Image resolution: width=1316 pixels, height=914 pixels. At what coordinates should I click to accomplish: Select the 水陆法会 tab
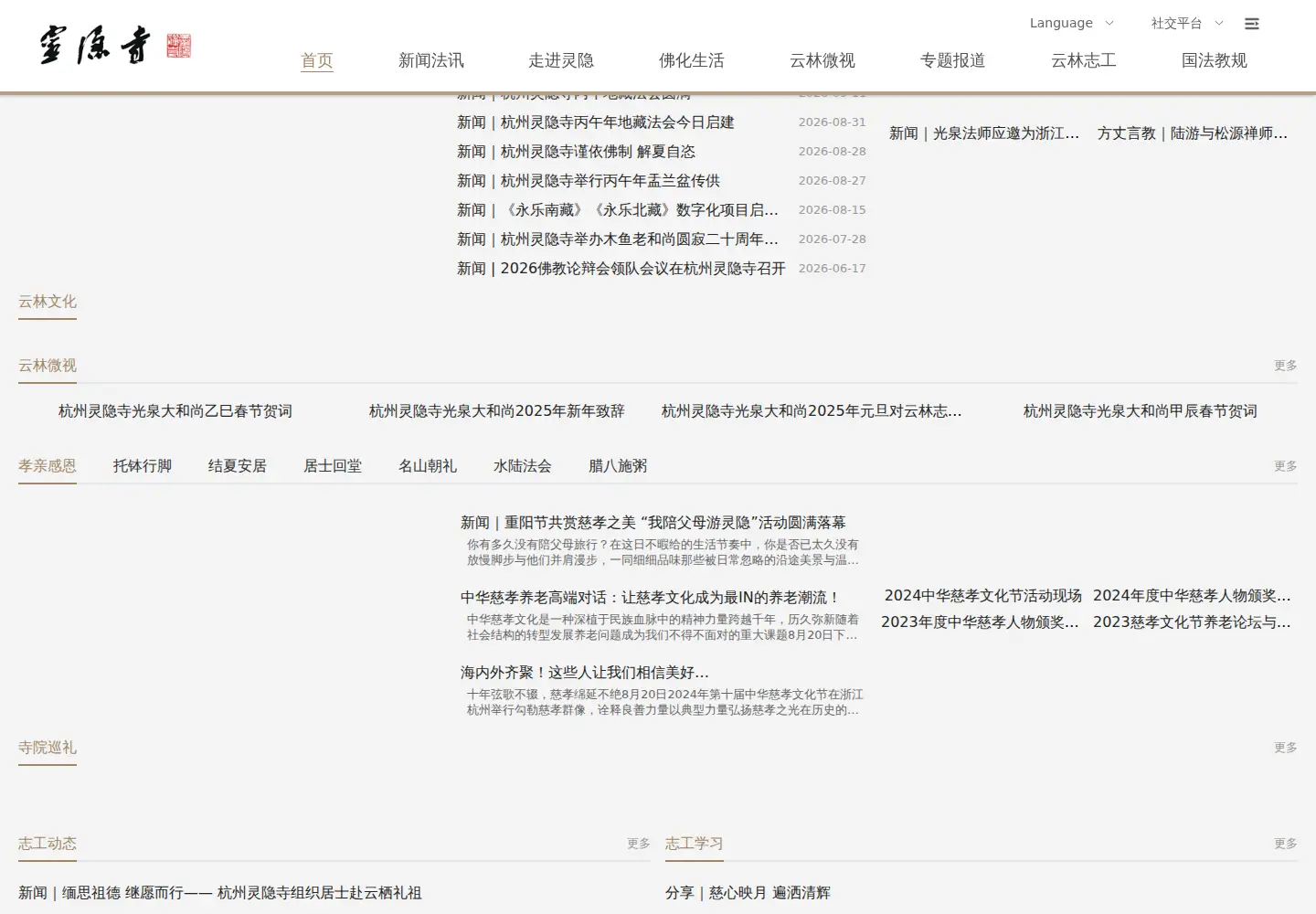pos(523,466)
